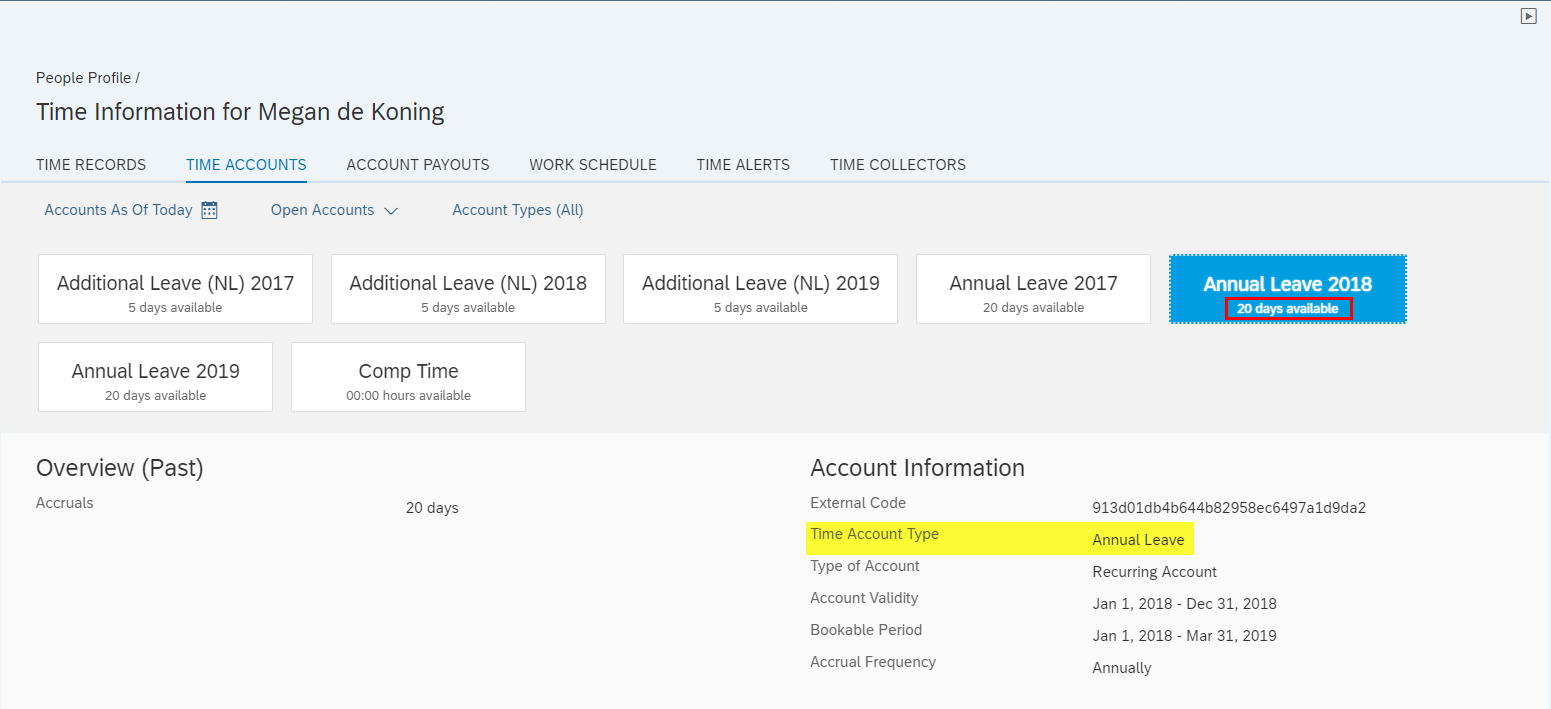Open the Annual Leave 2017 account tile
This screenshot has width=1551, height=709.
[1033, 289]
